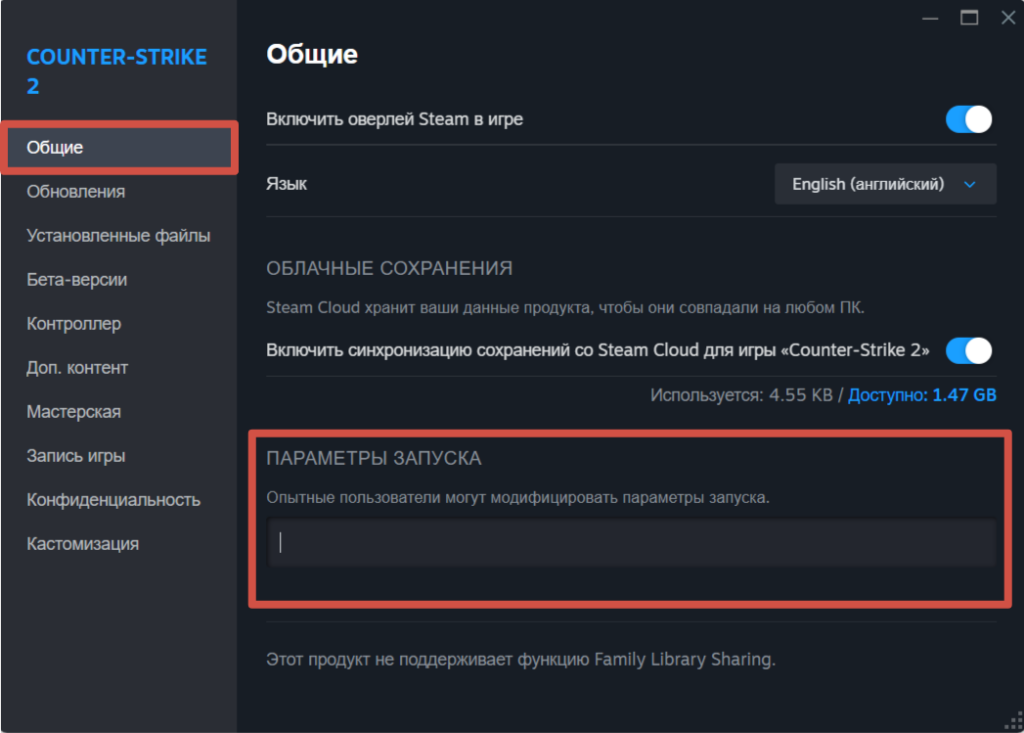Image resolution: width=1024 pixels, height=733 pixels.
Task: Select Запись игры in sidebar
Action: [76, 456]
